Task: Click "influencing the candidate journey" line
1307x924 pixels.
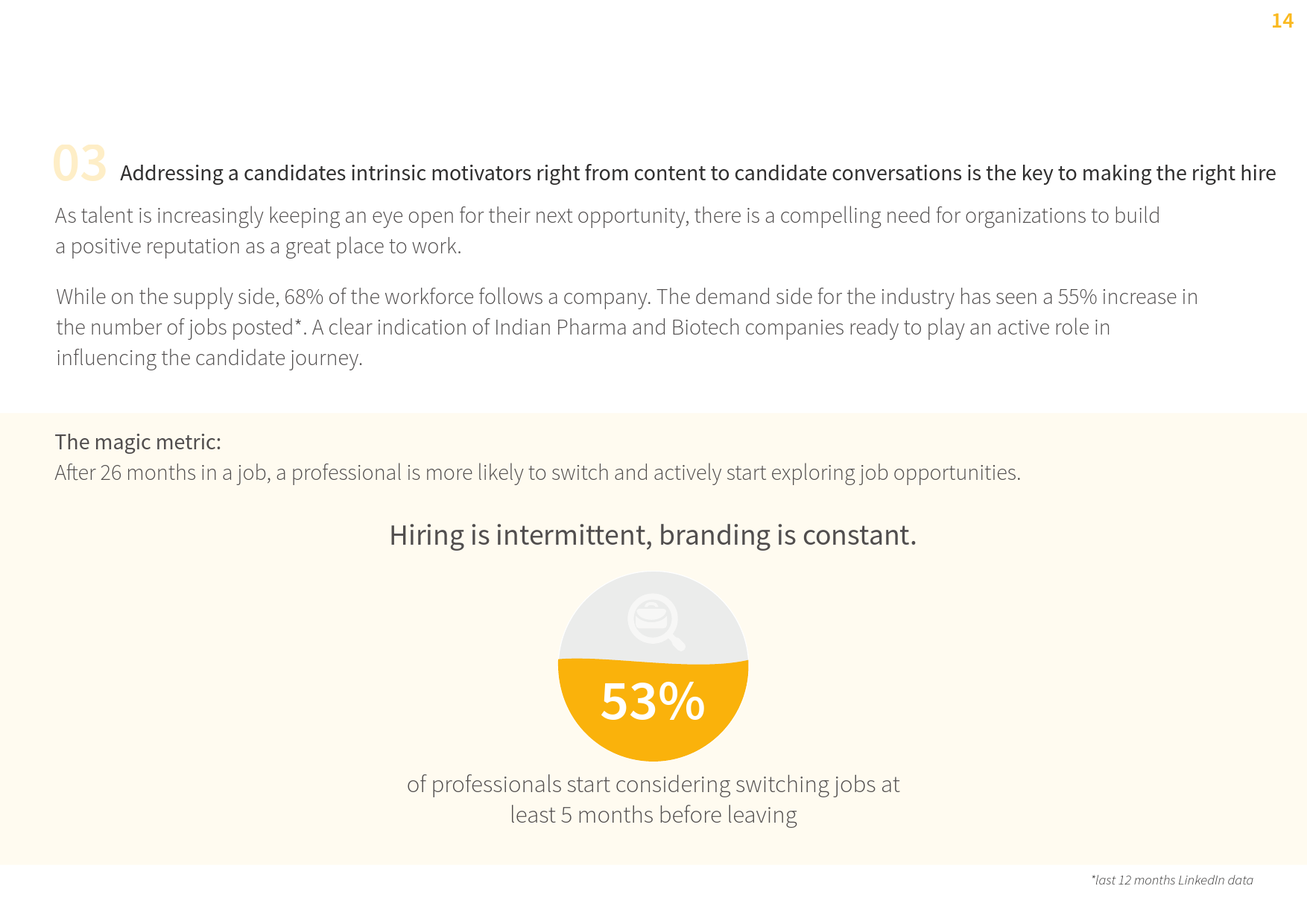Action: coord(209,358)
